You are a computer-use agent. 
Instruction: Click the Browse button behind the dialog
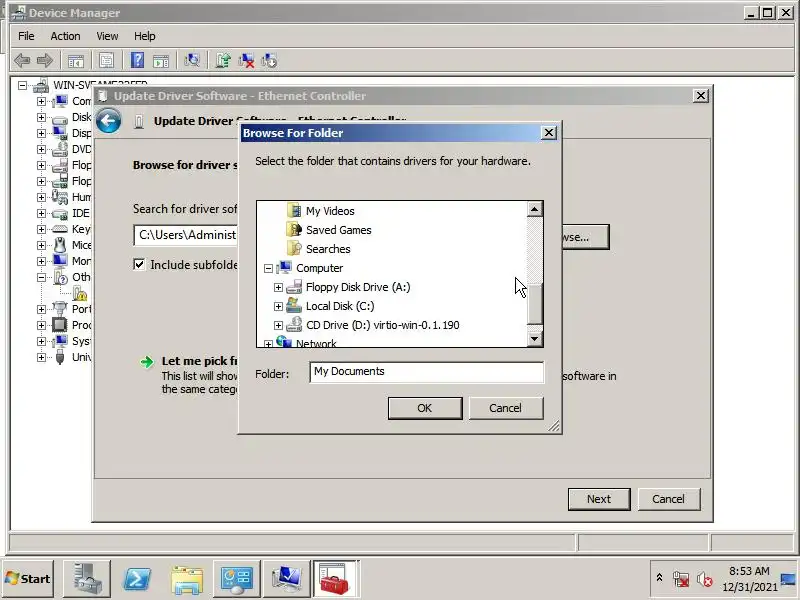(x=586, y=237)
